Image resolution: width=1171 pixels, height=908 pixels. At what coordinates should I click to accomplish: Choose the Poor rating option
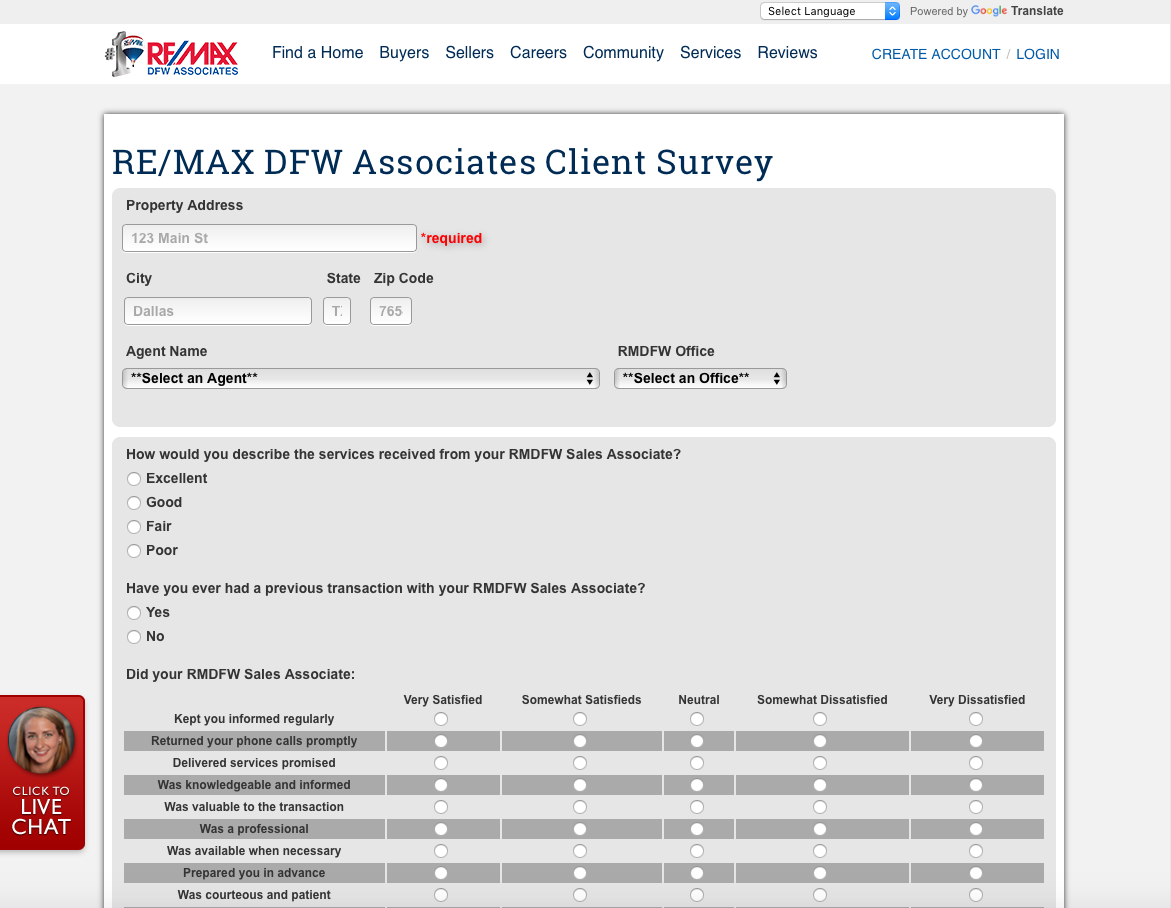pyautogui.click(x=134, y=550)
